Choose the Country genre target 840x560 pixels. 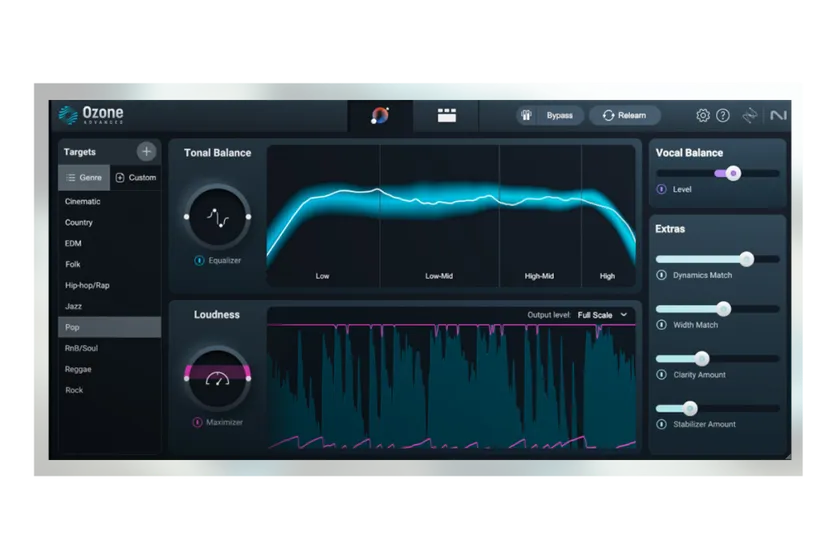[109, 222]
